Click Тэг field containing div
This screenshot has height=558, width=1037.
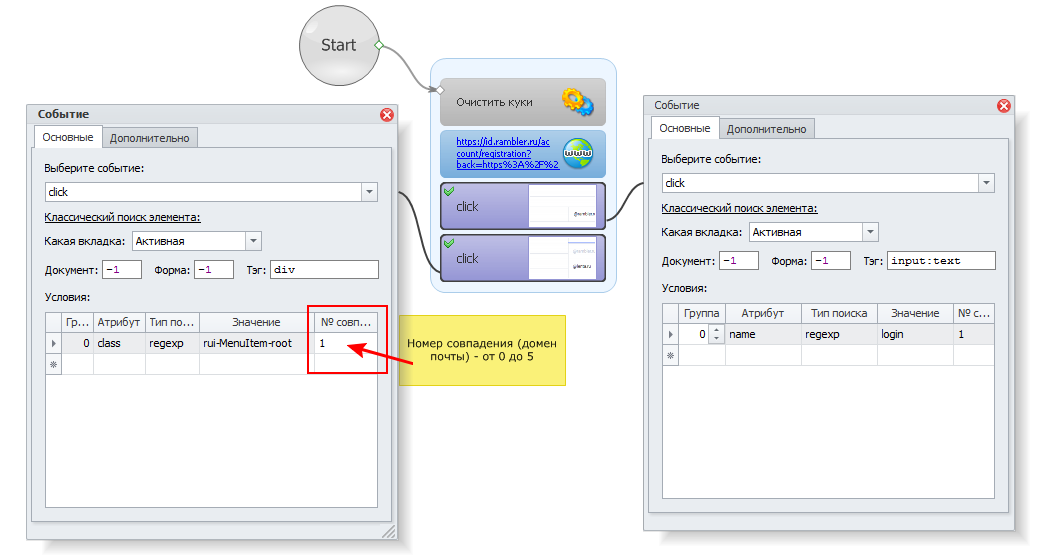pyautogui.click(x=324, y=270)
